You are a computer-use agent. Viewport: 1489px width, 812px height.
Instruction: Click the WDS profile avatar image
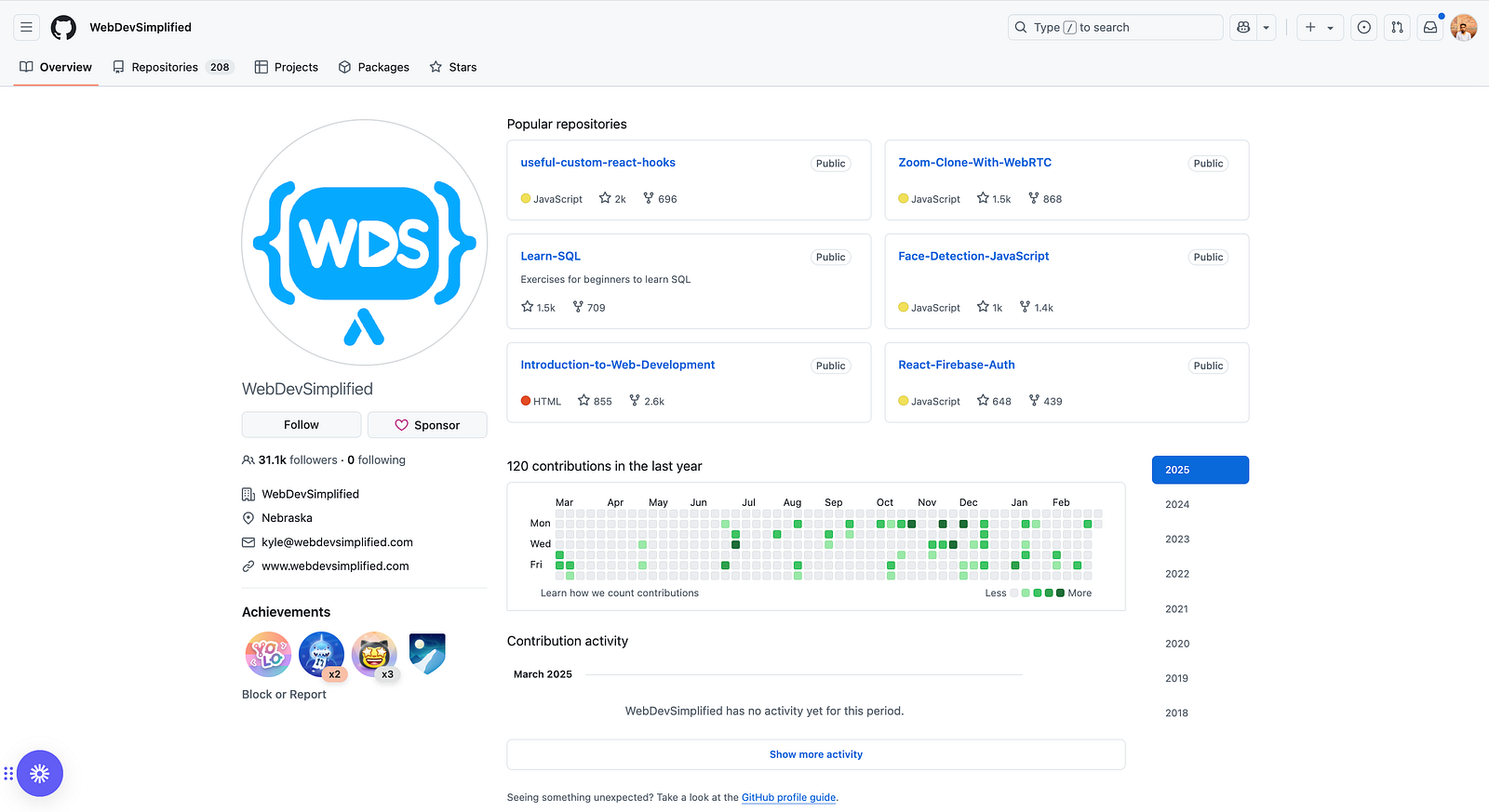tap(365, 243)
